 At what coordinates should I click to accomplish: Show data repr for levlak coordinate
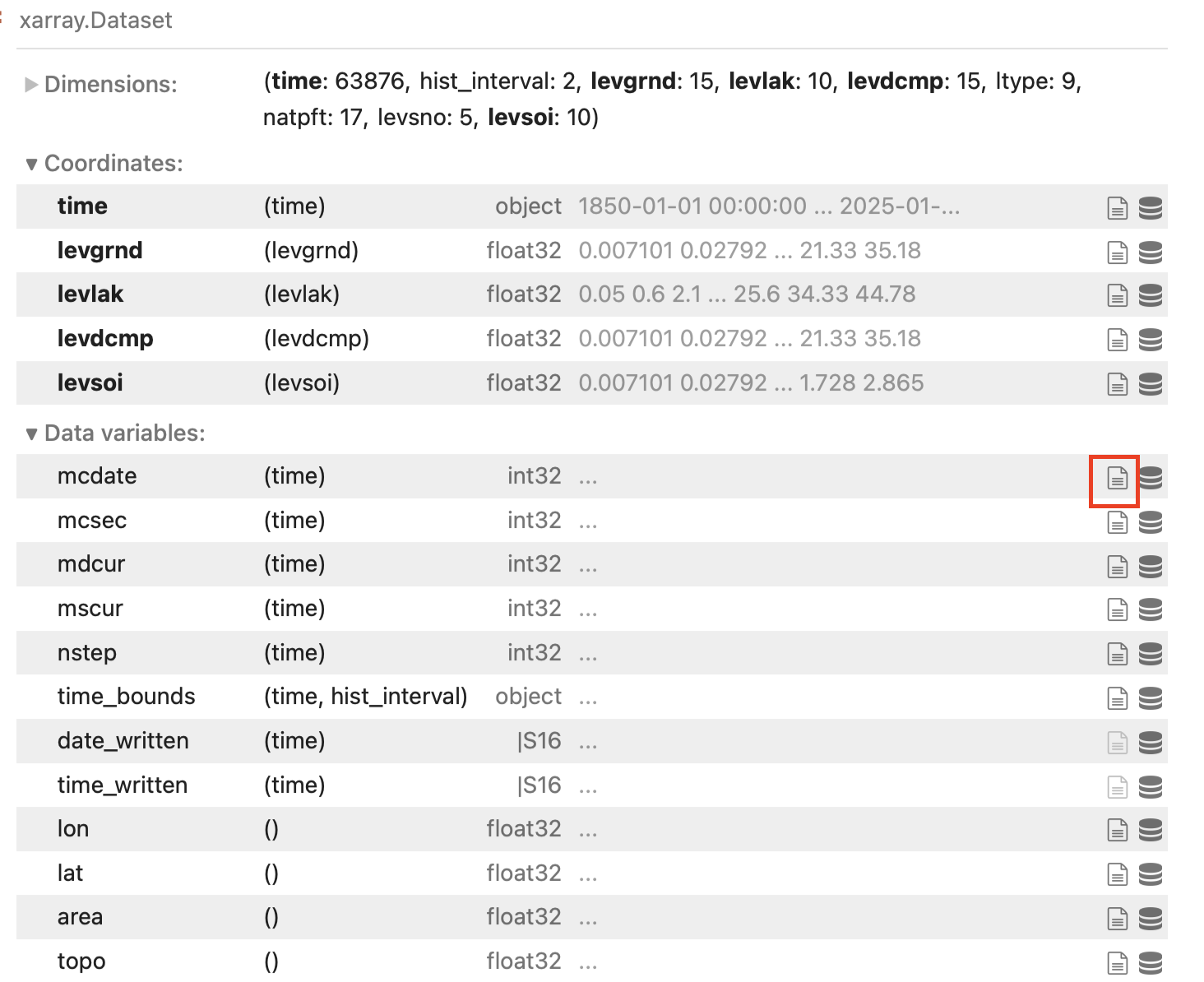1151,296
